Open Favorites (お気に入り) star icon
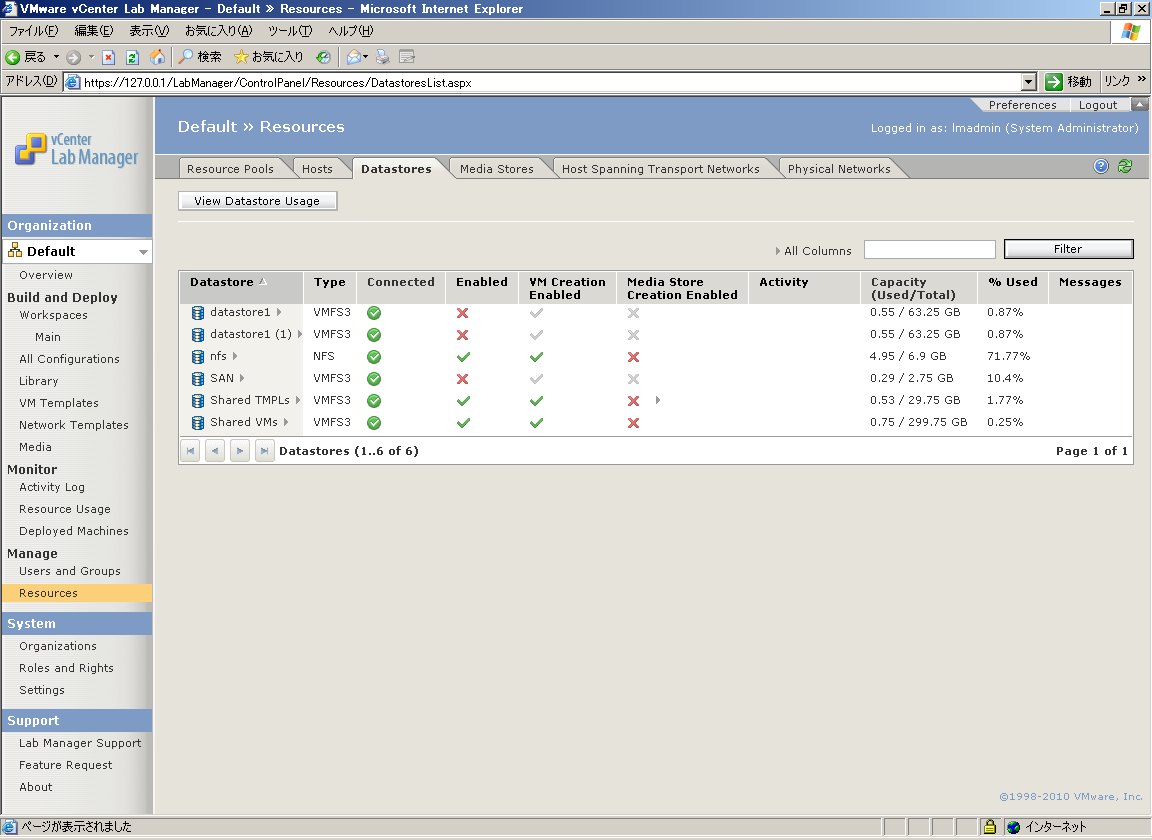Screen dimensions: 1152x840 (241, 57)
